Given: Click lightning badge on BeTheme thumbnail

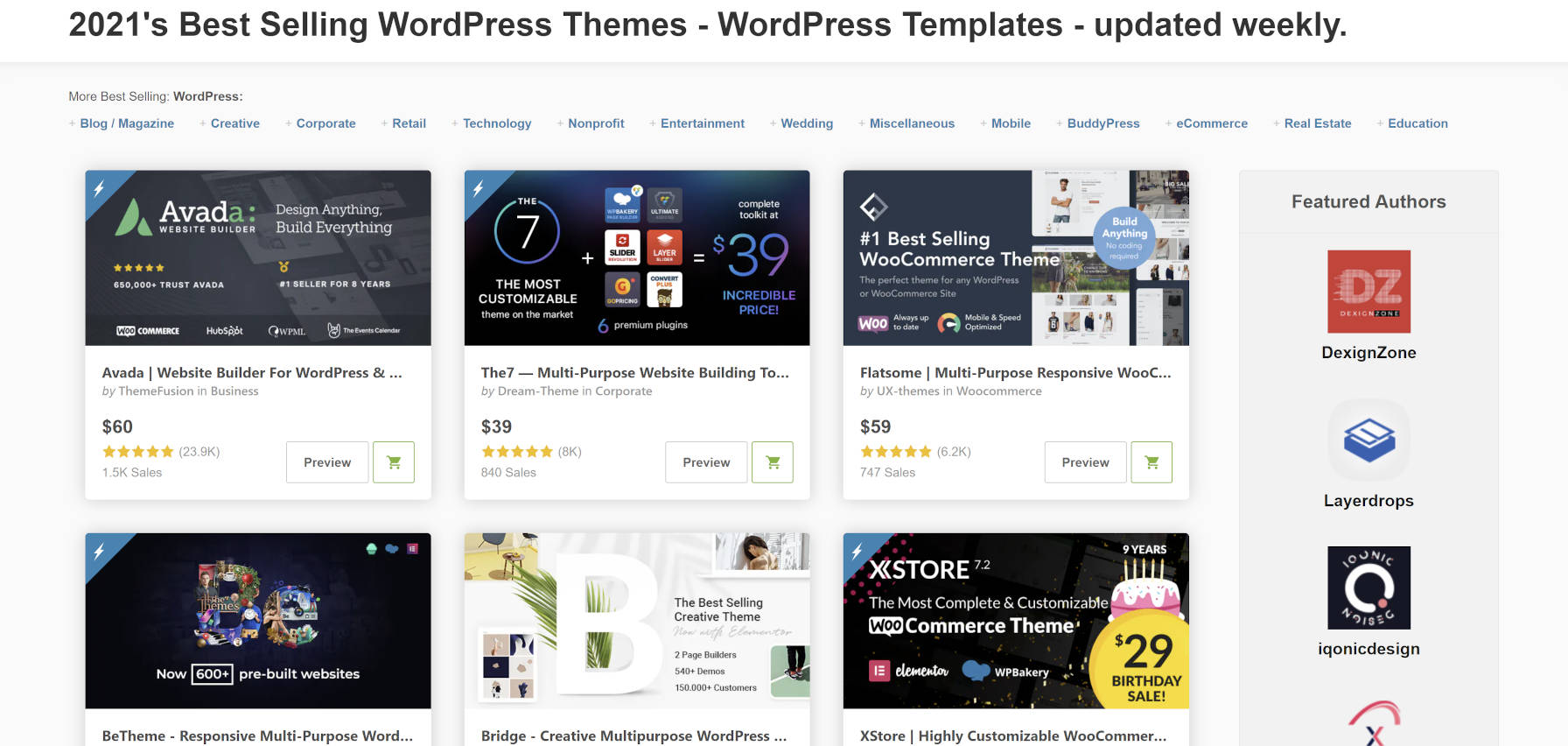Looking at the screenshot, I should pyautogui.click(x=99, y=551).
